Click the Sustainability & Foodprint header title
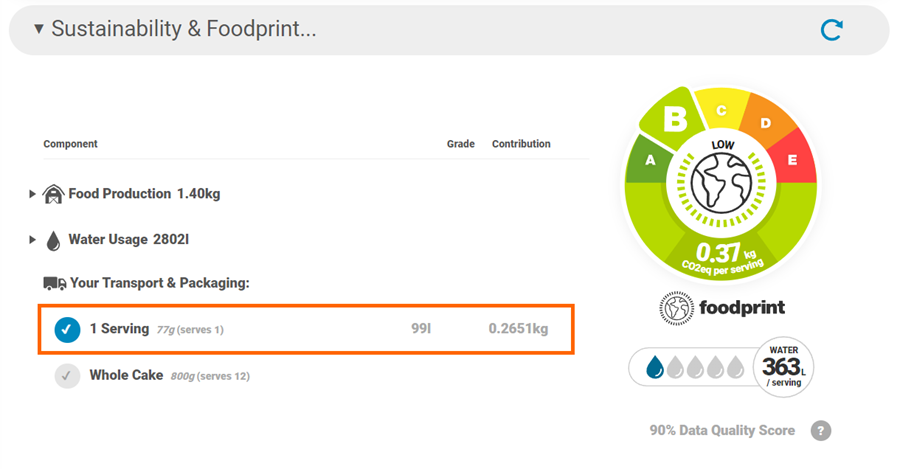 [184, 29]
